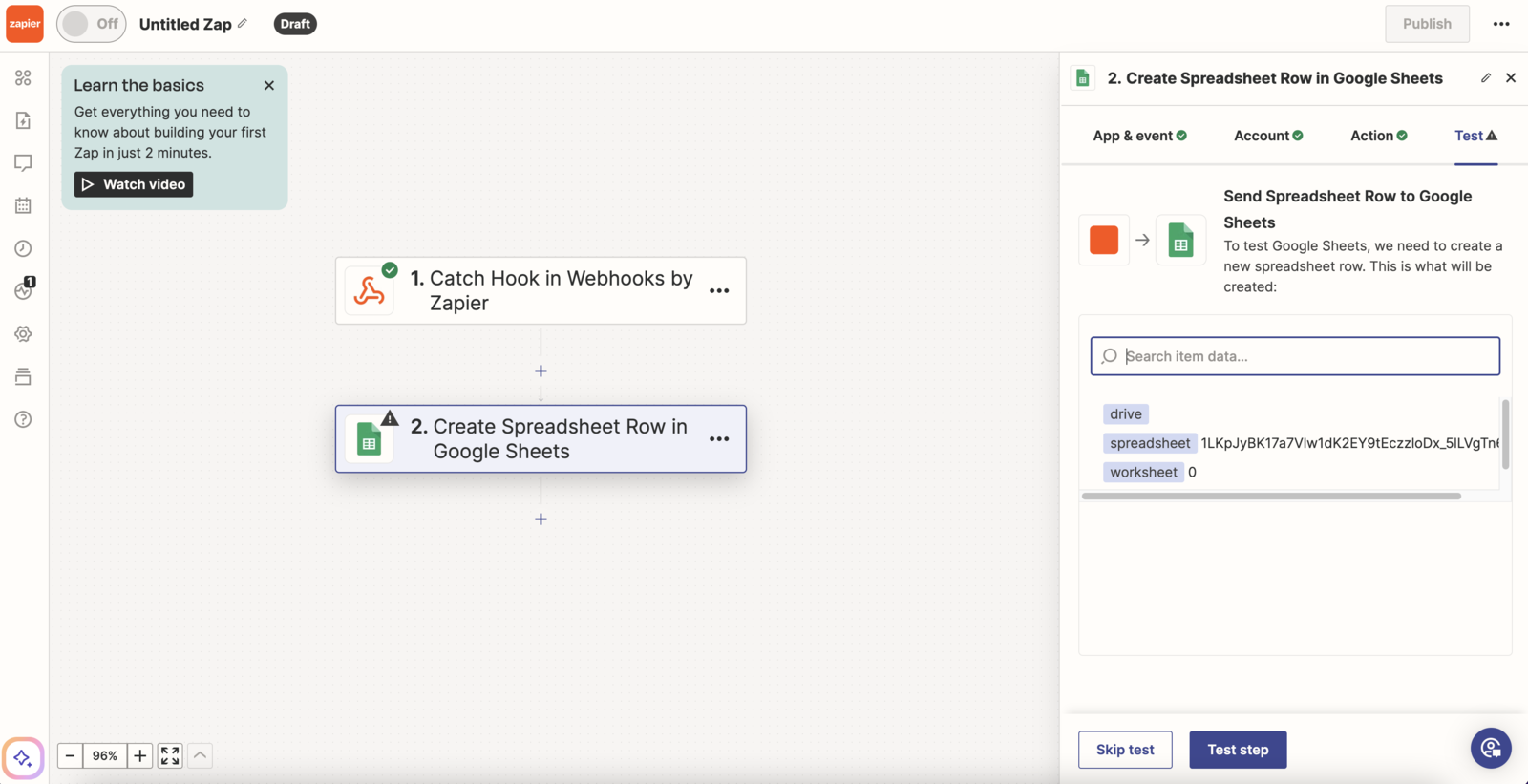The width and height of the screenshot is (1528, 784).
Task: Click the fit-to-view expand icon
Action: click(170, 756)
